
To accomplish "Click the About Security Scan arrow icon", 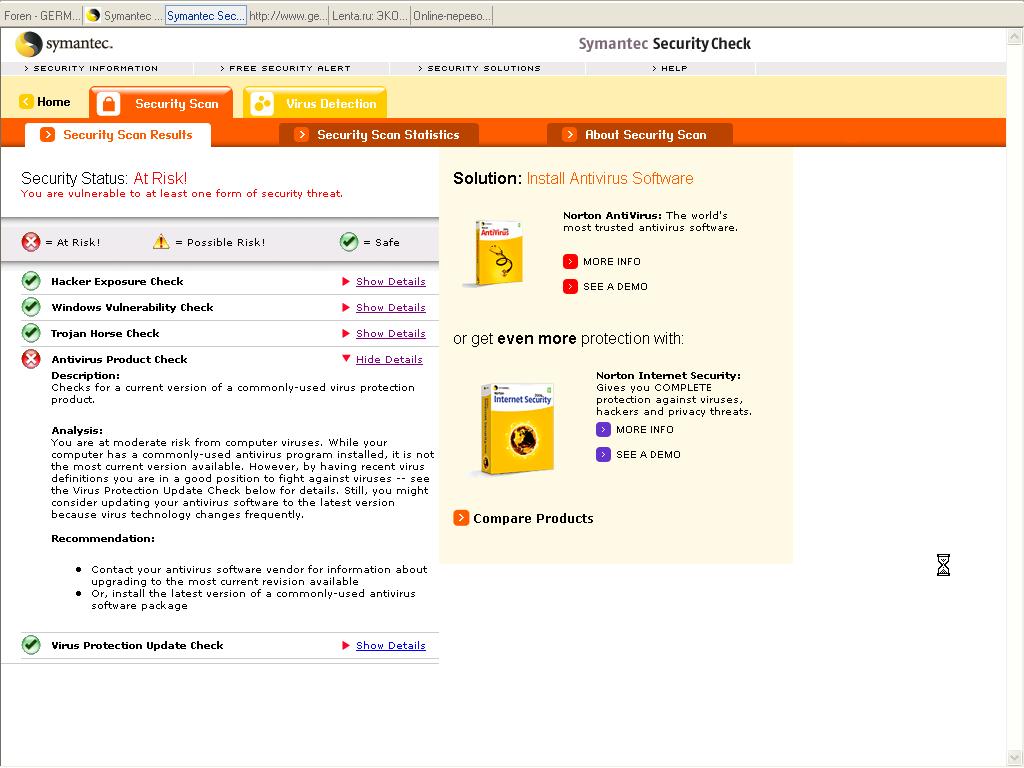I will pos(569,135).
